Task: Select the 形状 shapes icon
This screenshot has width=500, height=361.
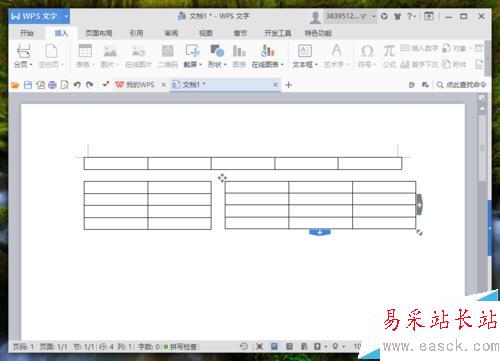Action: pyautogui.click(x=217, y=51)
